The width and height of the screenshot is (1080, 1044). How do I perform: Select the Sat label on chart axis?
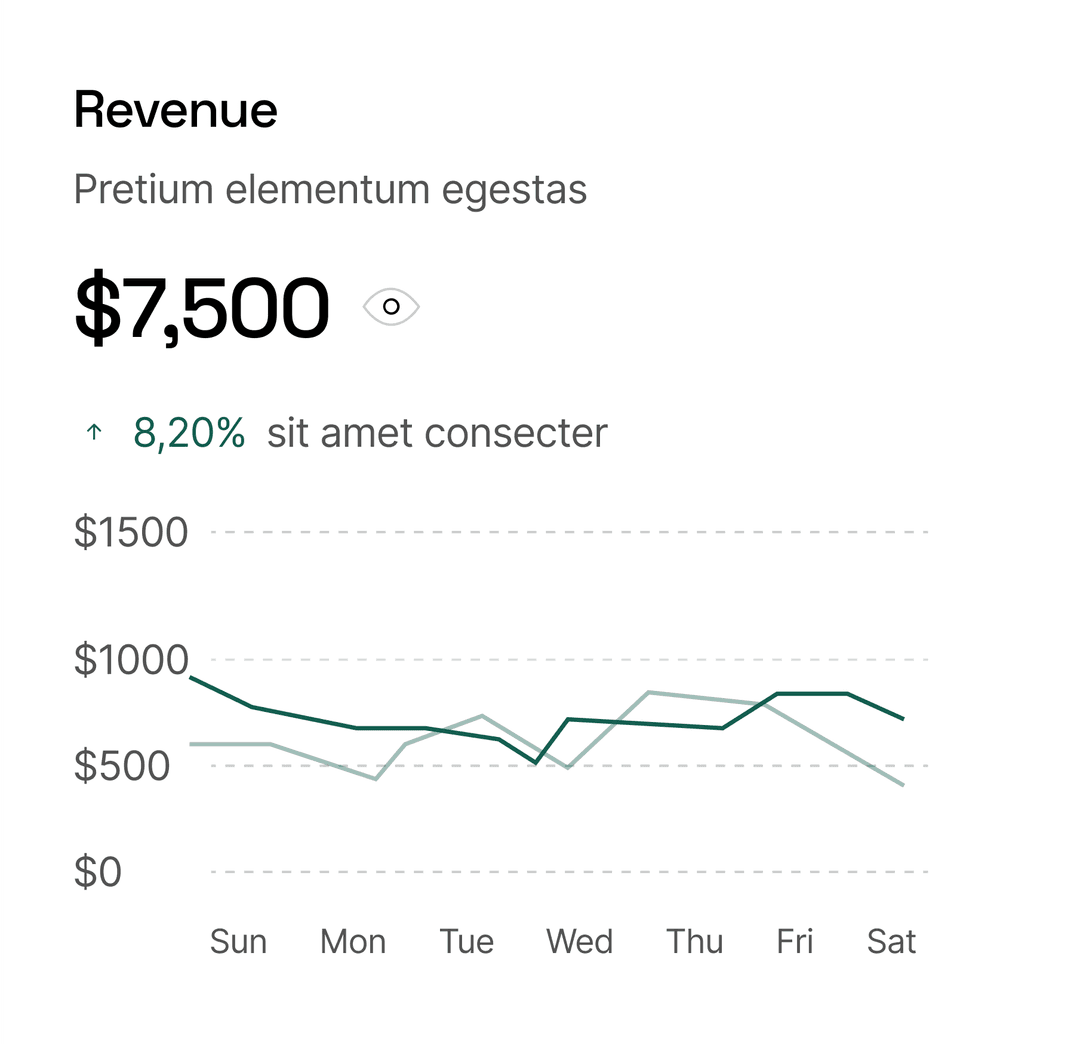[x=892, y=941]
